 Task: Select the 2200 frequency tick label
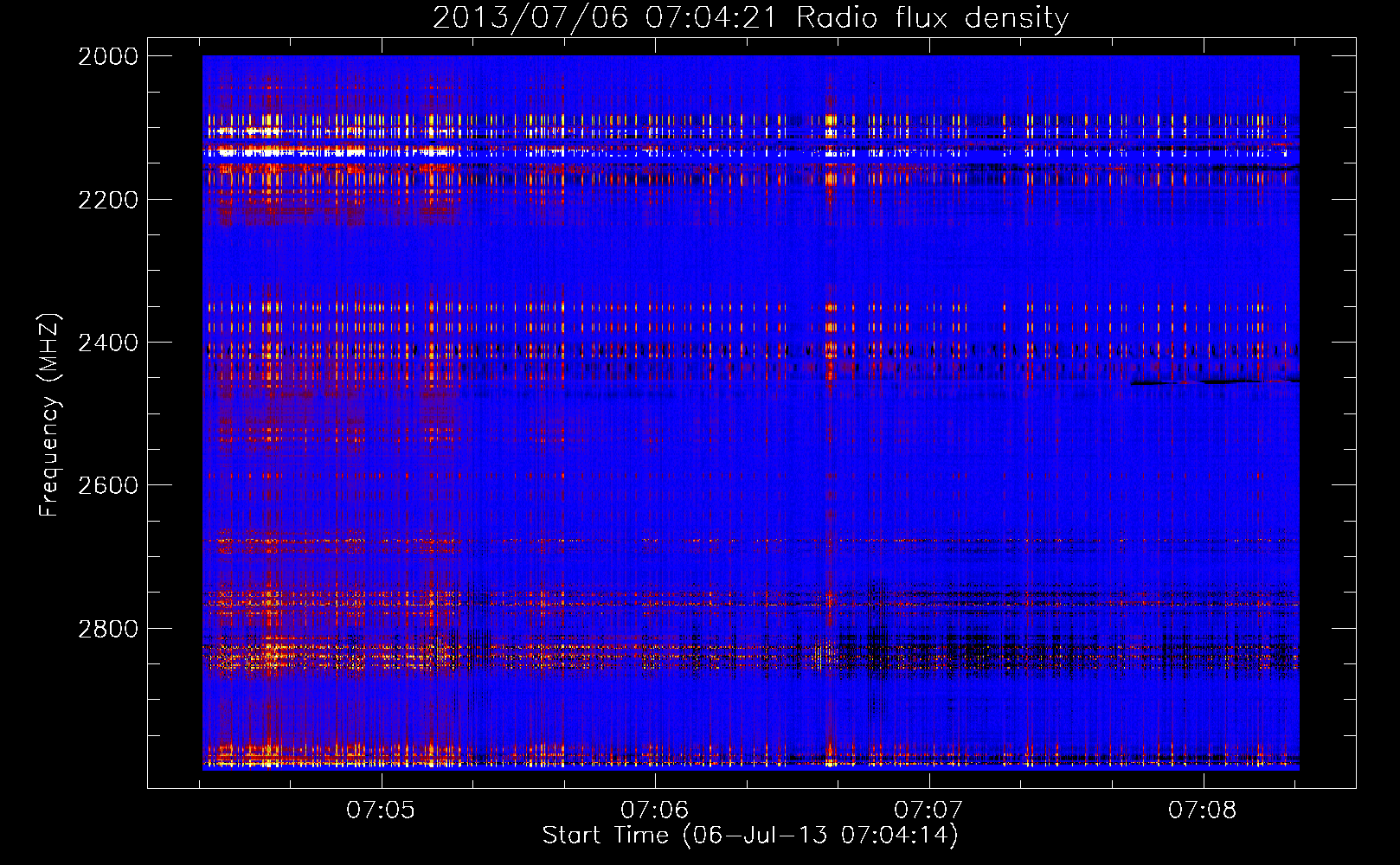(x=108, y=200)
